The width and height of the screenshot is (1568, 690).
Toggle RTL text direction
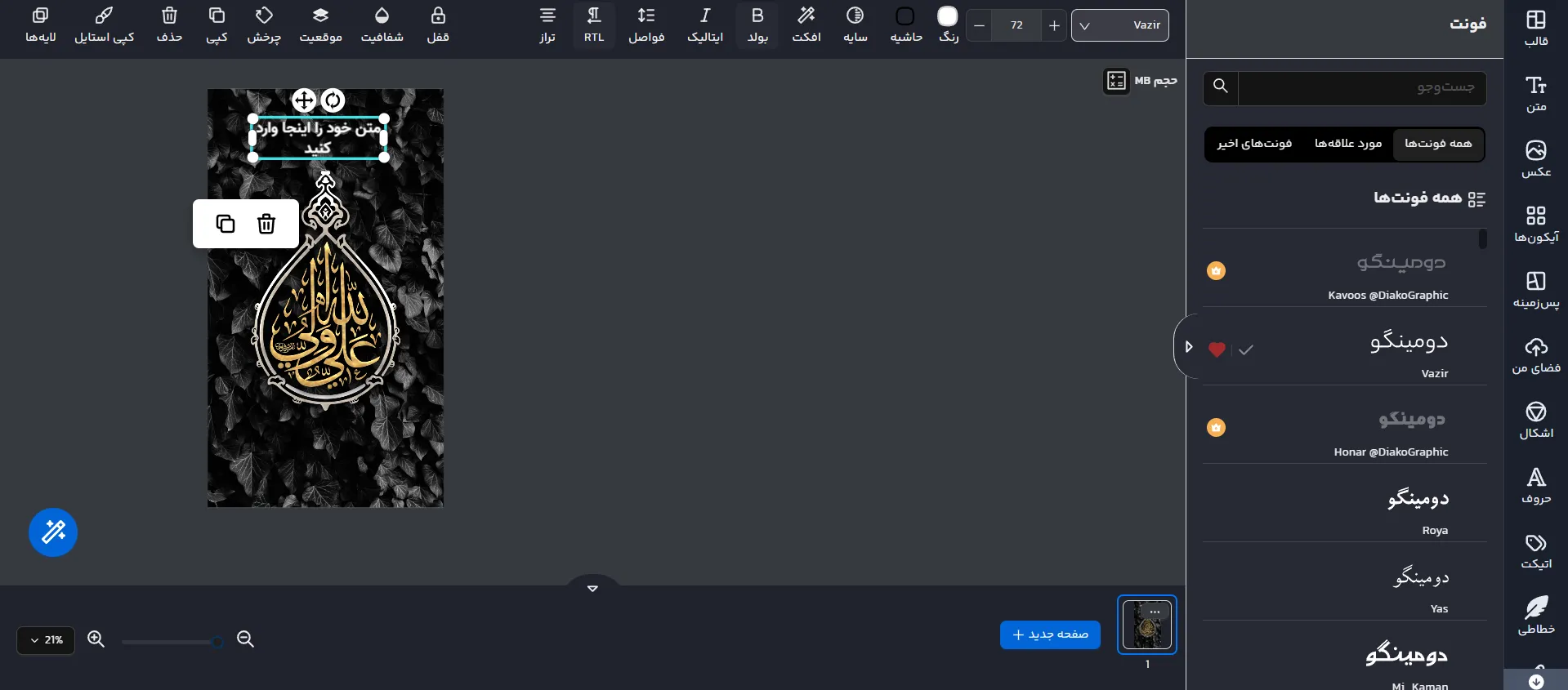coord(594,25)
